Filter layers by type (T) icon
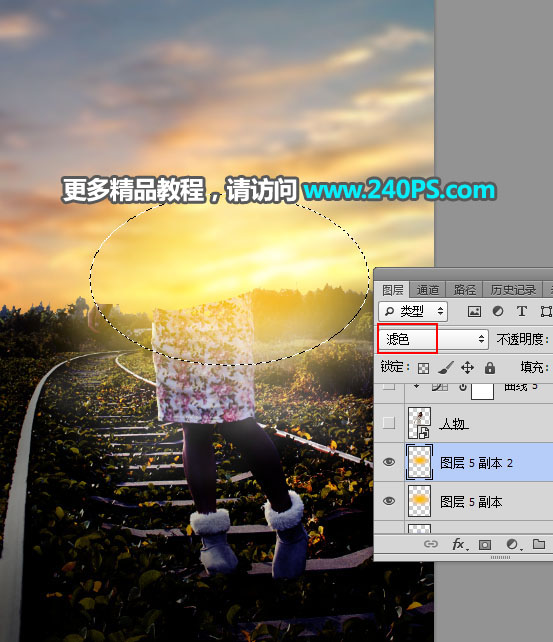The width and height of the screenshot is (553, 642). [521, 312]
